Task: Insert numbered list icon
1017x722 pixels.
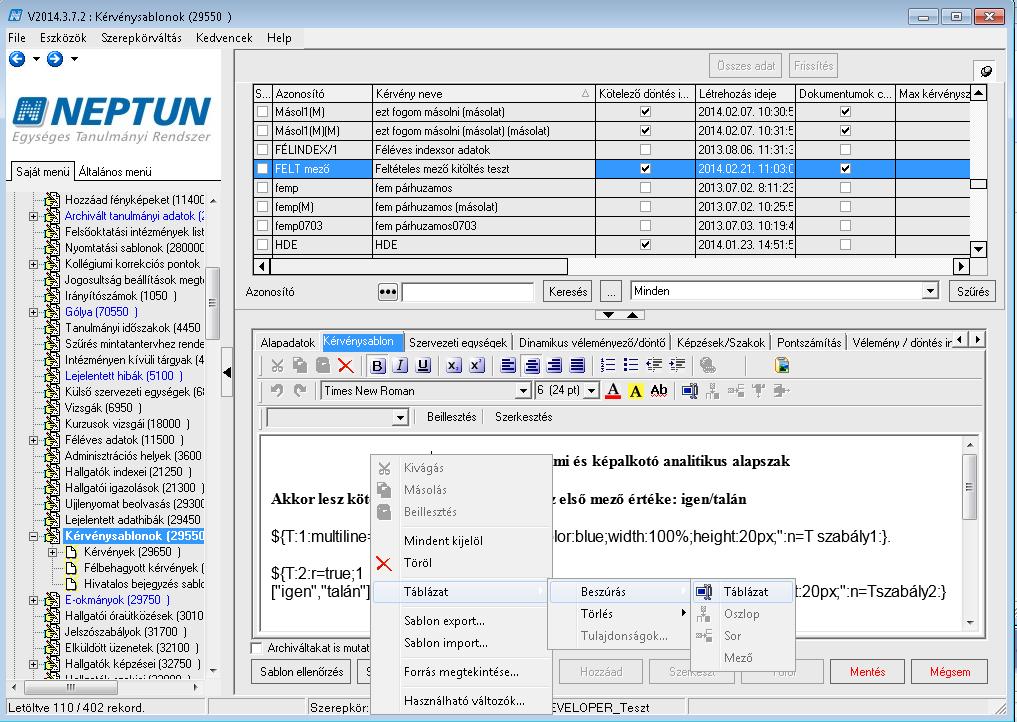Action: click(x=608, y=365)
